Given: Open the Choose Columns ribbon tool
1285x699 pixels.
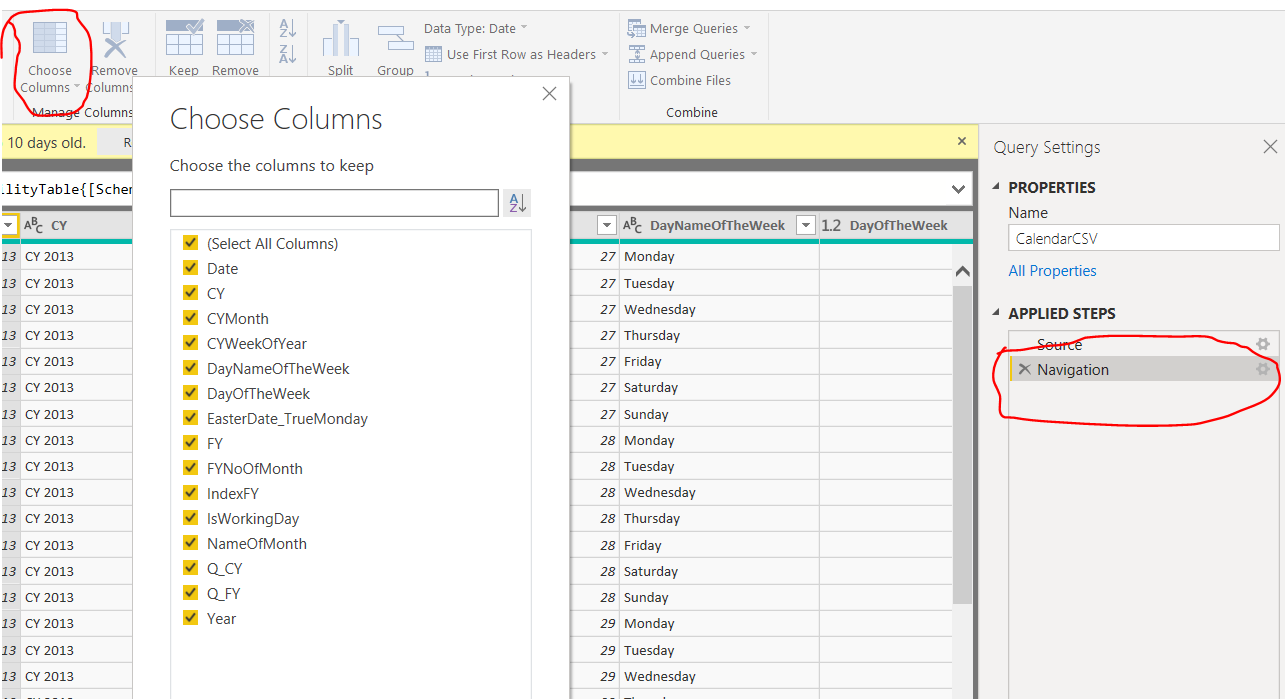Looking at the screenshot, I should point(50,55).
